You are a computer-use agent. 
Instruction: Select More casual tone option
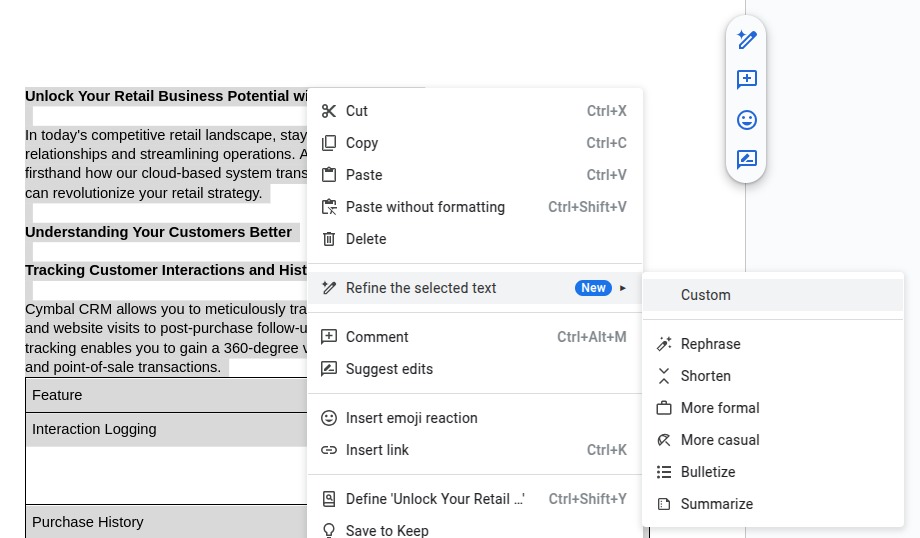pos(720,440)
